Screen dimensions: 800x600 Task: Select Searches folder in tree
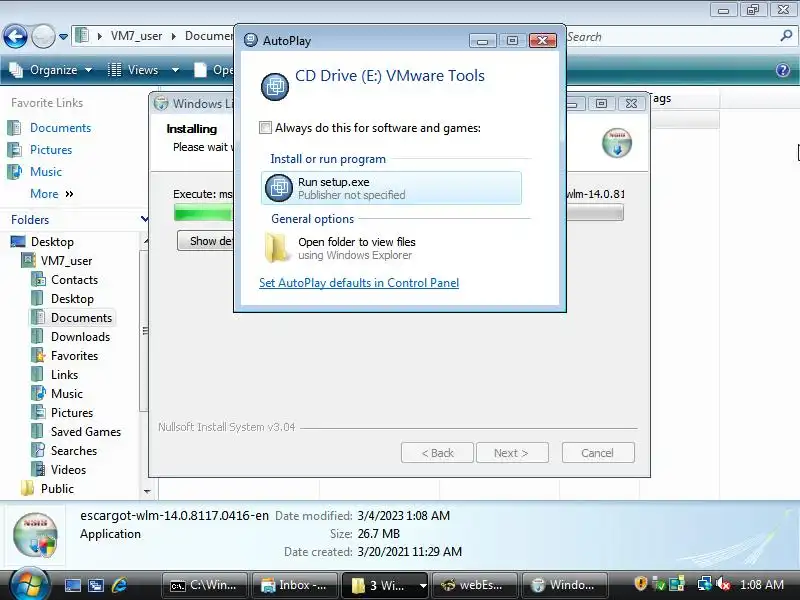[x=73, y=451]
